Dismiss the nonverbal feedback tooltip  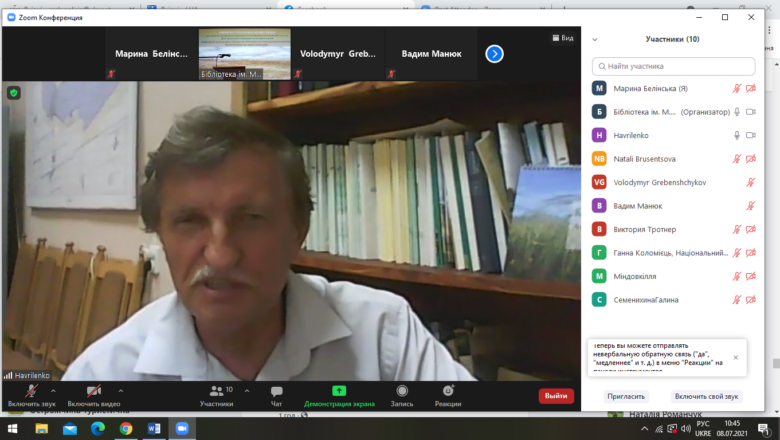click(x=736, y=357)
